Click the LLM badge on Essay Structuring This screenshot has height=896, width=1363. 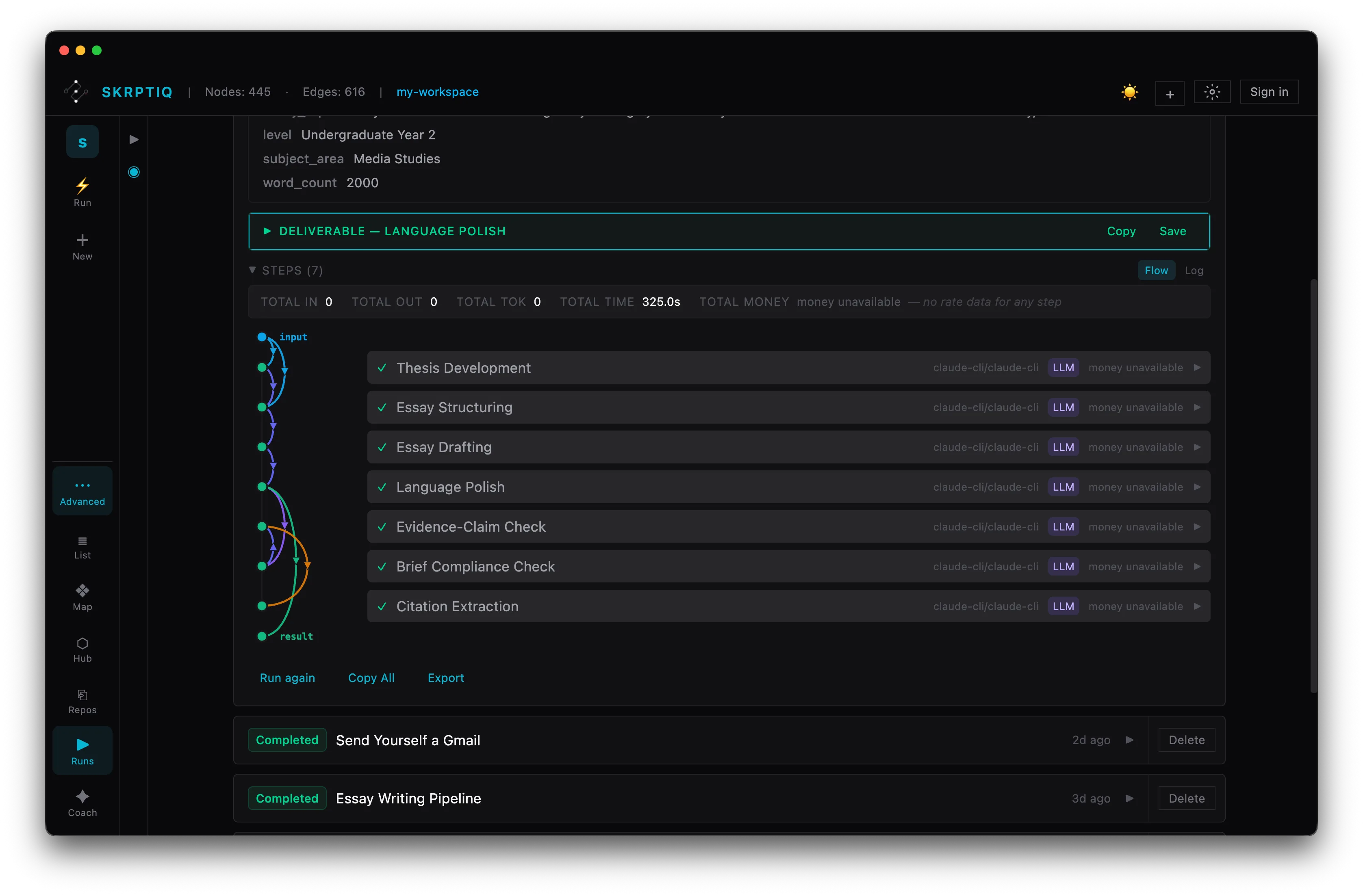pos(1063,407)
